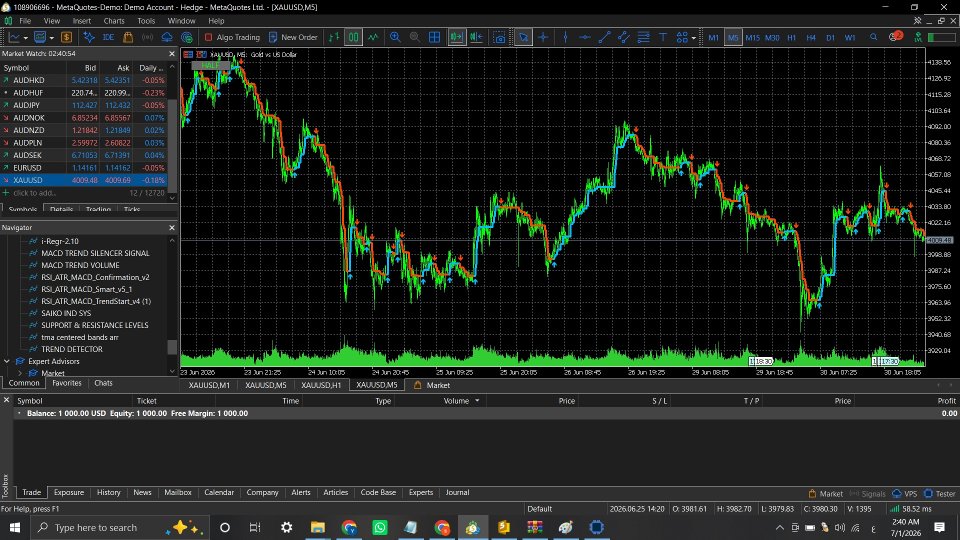Open the dollar-sign Market Watch icon
Viewport: 960px width, 540px height.
66,37
